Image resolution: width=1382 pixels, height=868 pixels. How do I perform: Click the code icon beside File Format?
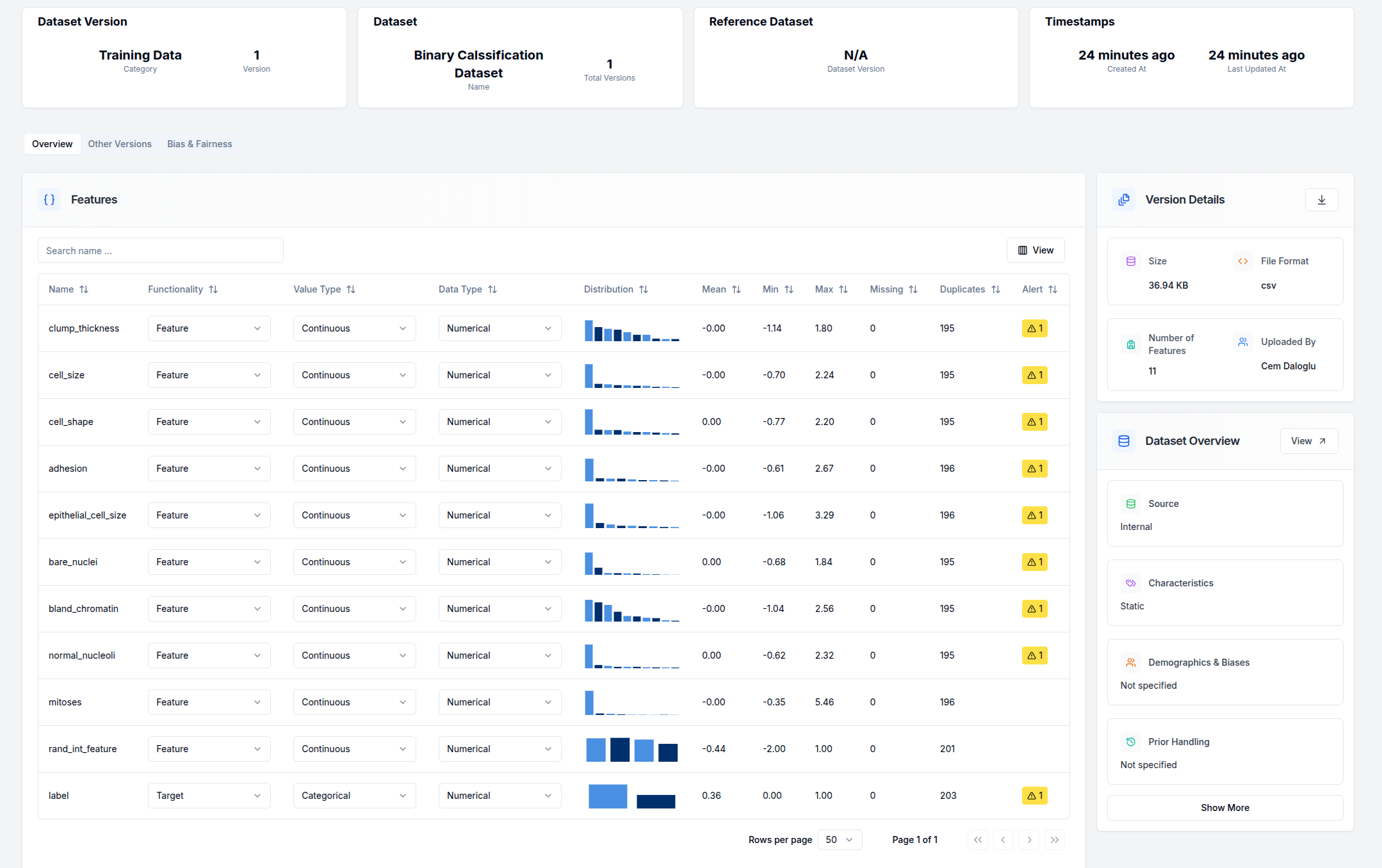click(x=1242, y=261)
